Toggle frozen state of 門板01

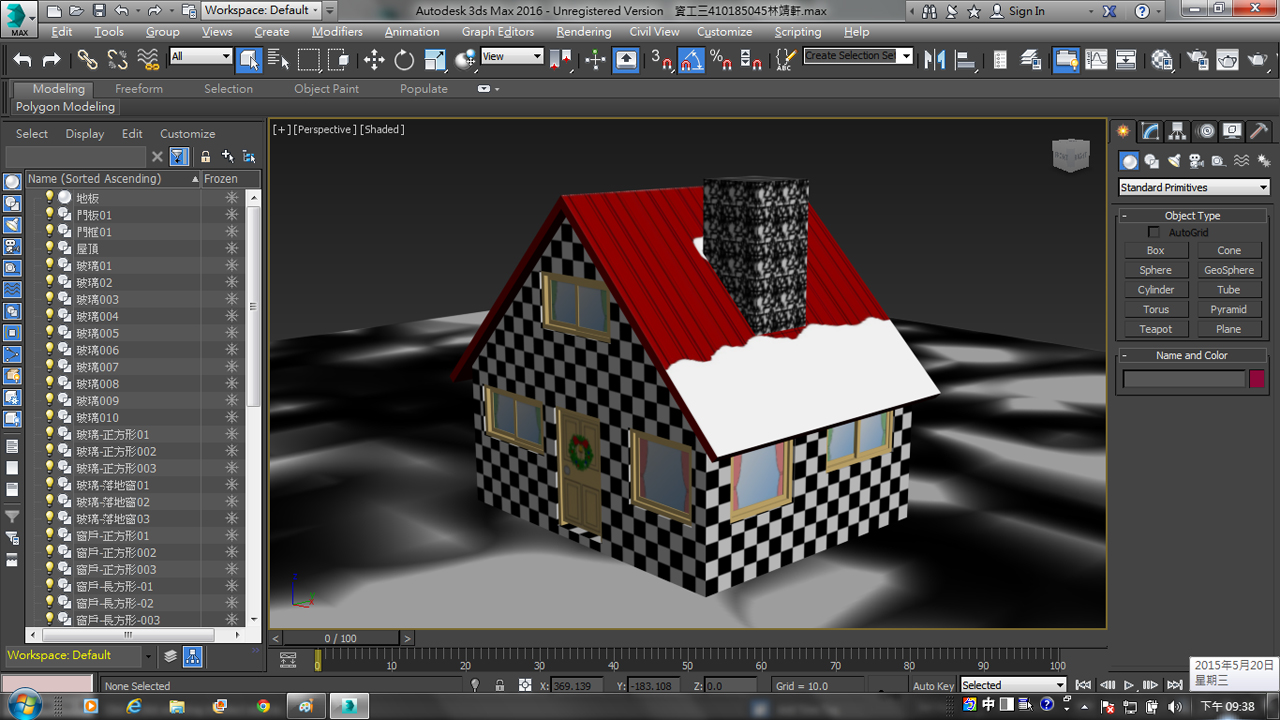point(231,215)
